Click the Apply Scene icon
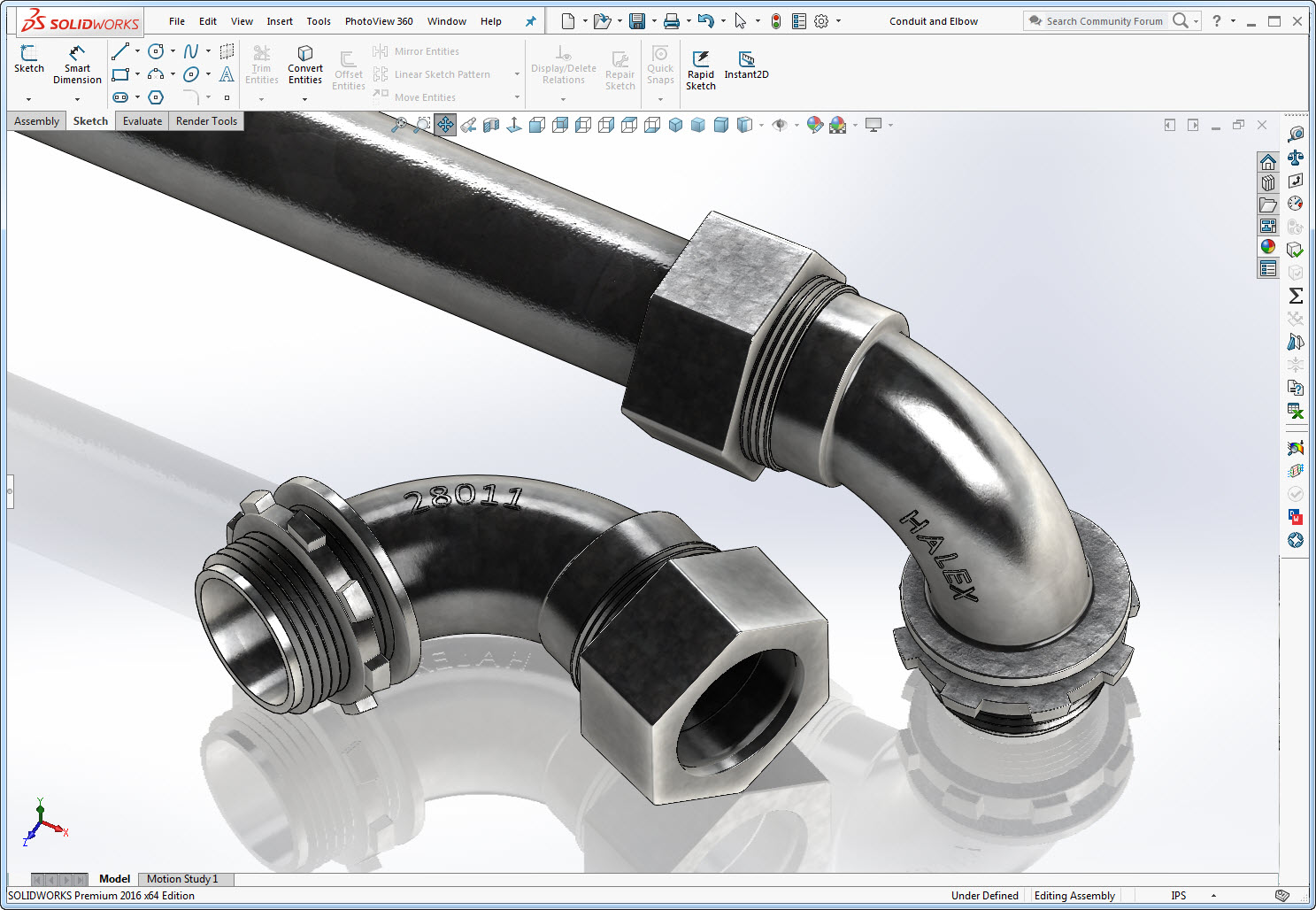This screenshot has height=910, width=1316. pos(837,125)
